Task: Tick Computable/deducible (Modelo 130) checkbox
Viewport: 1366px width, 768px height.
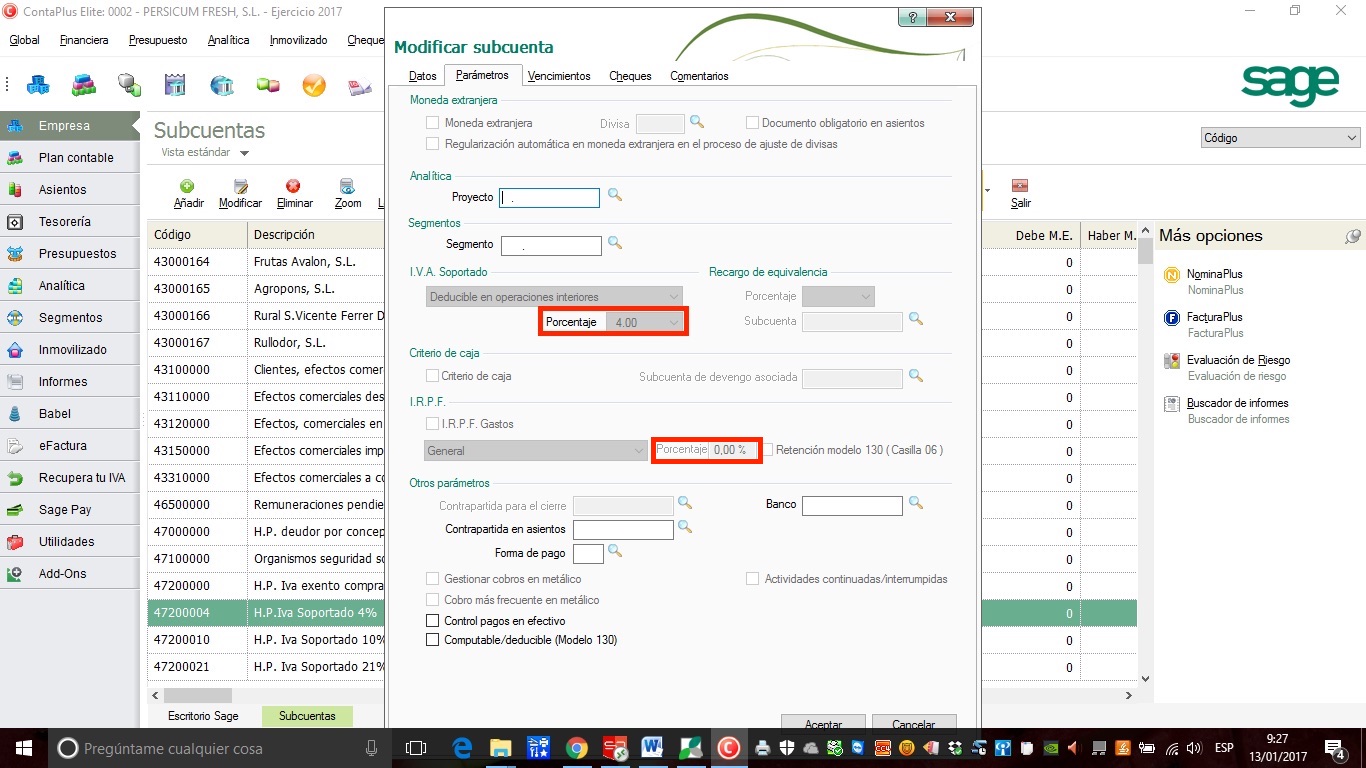Action: coord(433,640)
